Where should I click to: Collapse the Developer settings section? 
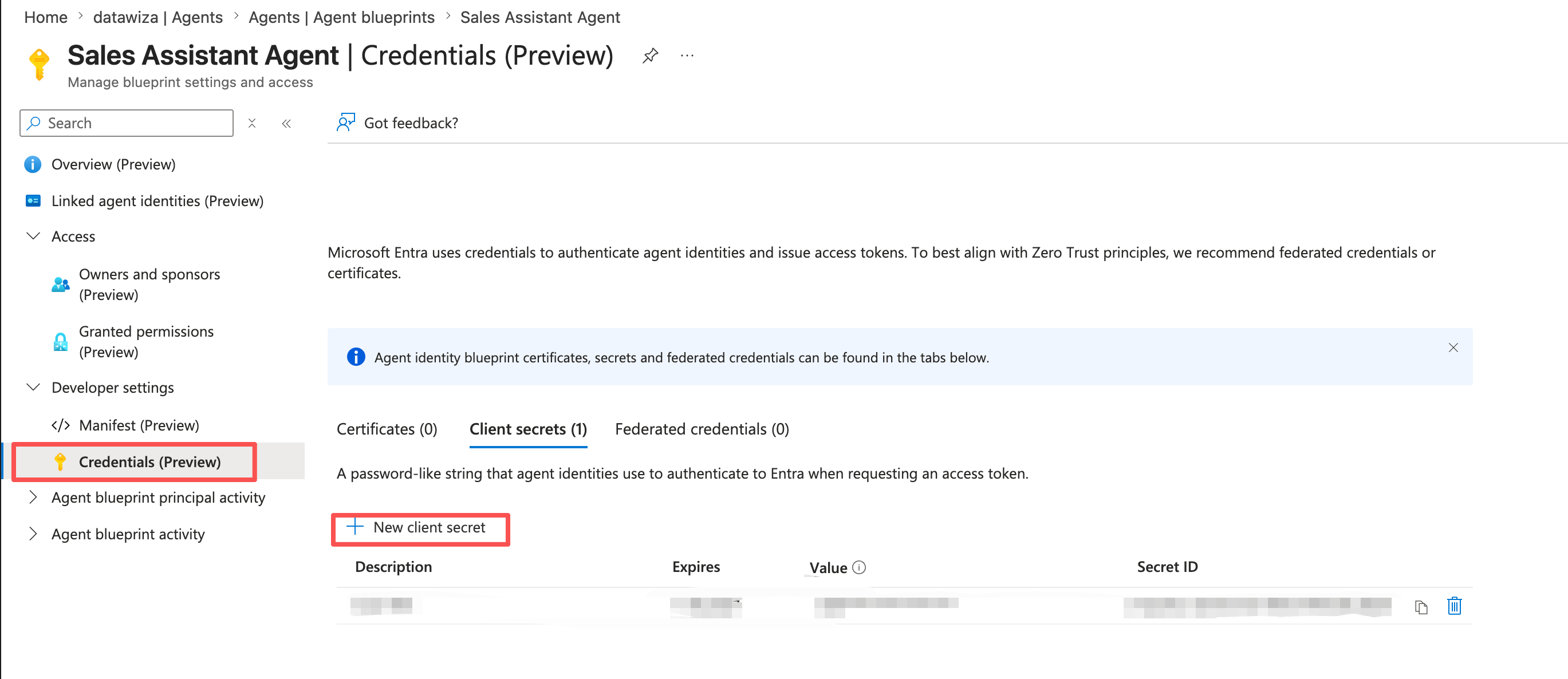click(x=33, y=387)
